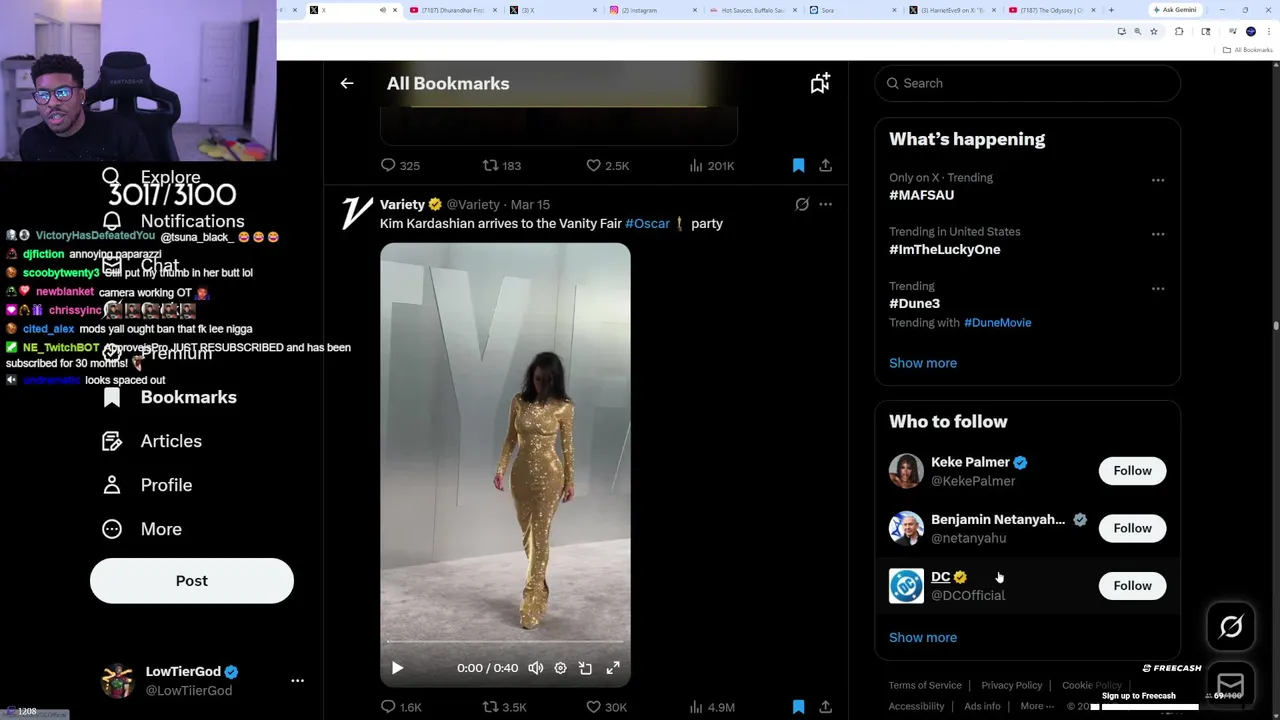Viewport: 1280px width, 720px height.
Task: Bookmark this page with the star icon
Action: (1153, 31)
